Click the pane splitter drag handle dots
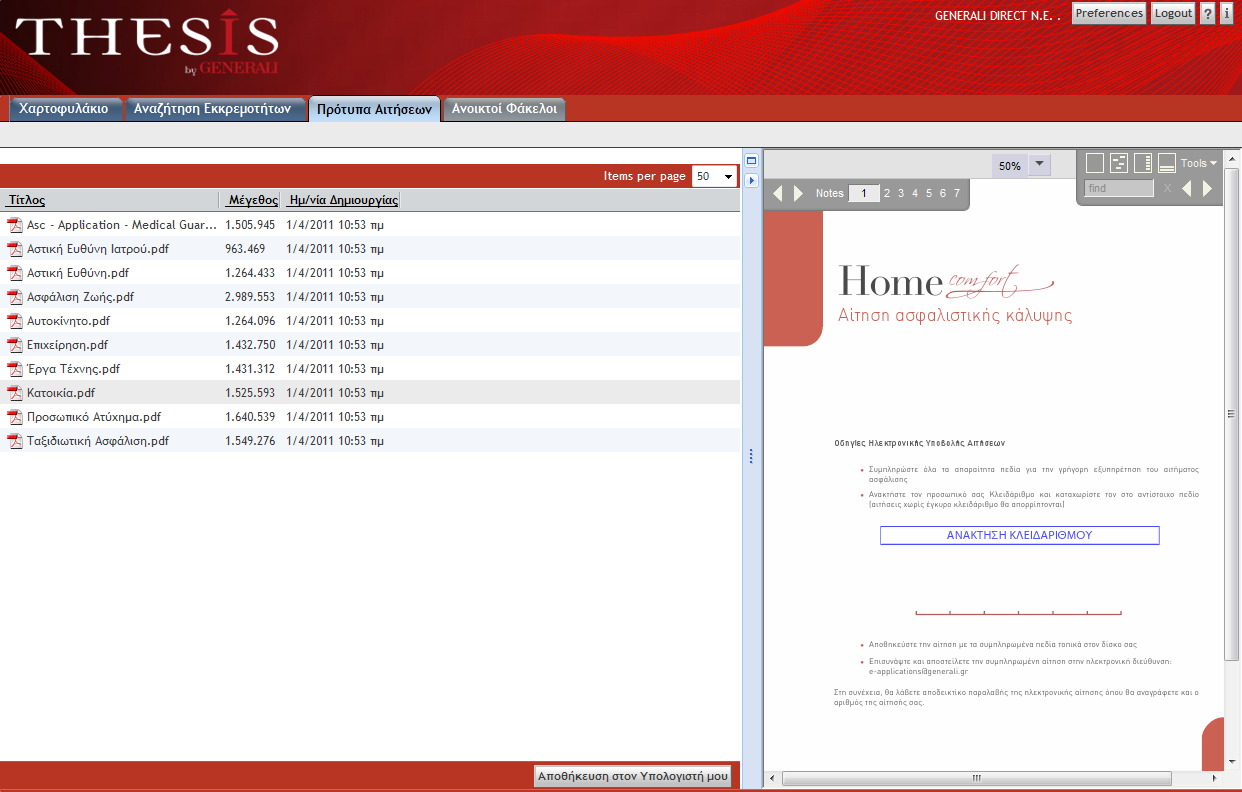 tap(751, 456)
